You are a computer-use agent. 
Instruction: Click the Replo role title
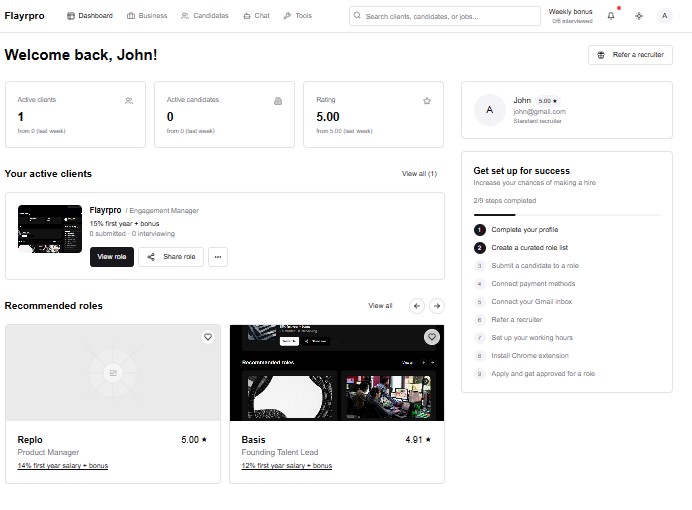[x=30, y=440]
